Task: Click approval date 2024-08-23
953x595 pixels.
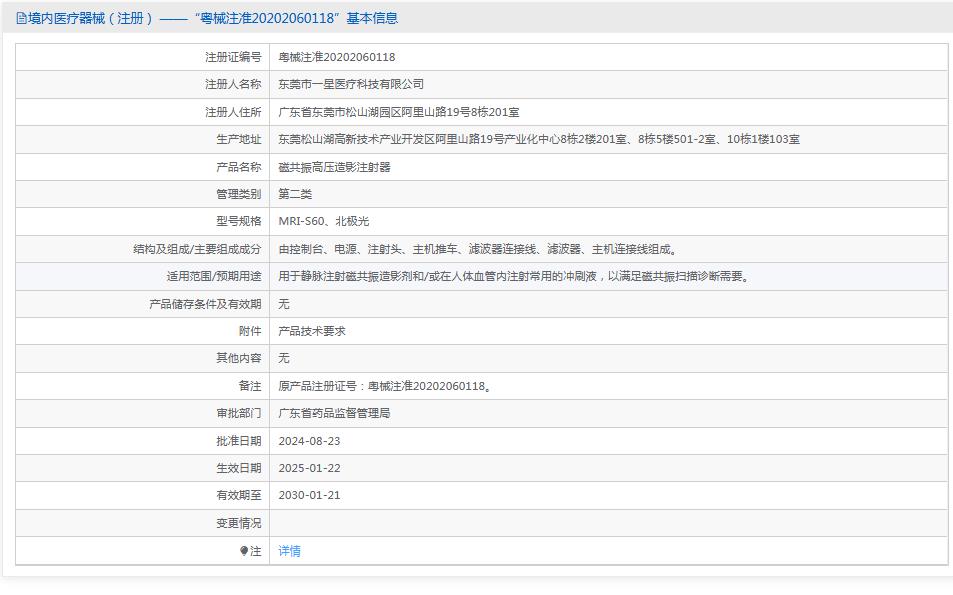Action: (312, 440)
